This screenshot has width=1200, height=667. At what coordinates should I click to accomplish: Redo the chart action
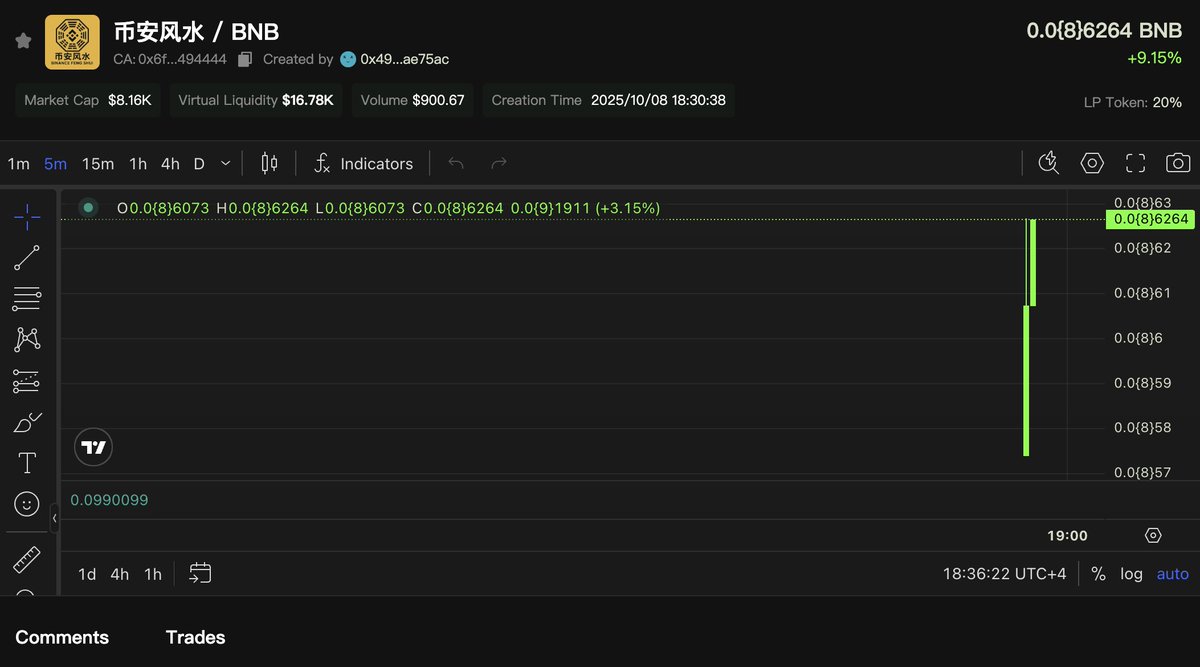tap(499, 163)
